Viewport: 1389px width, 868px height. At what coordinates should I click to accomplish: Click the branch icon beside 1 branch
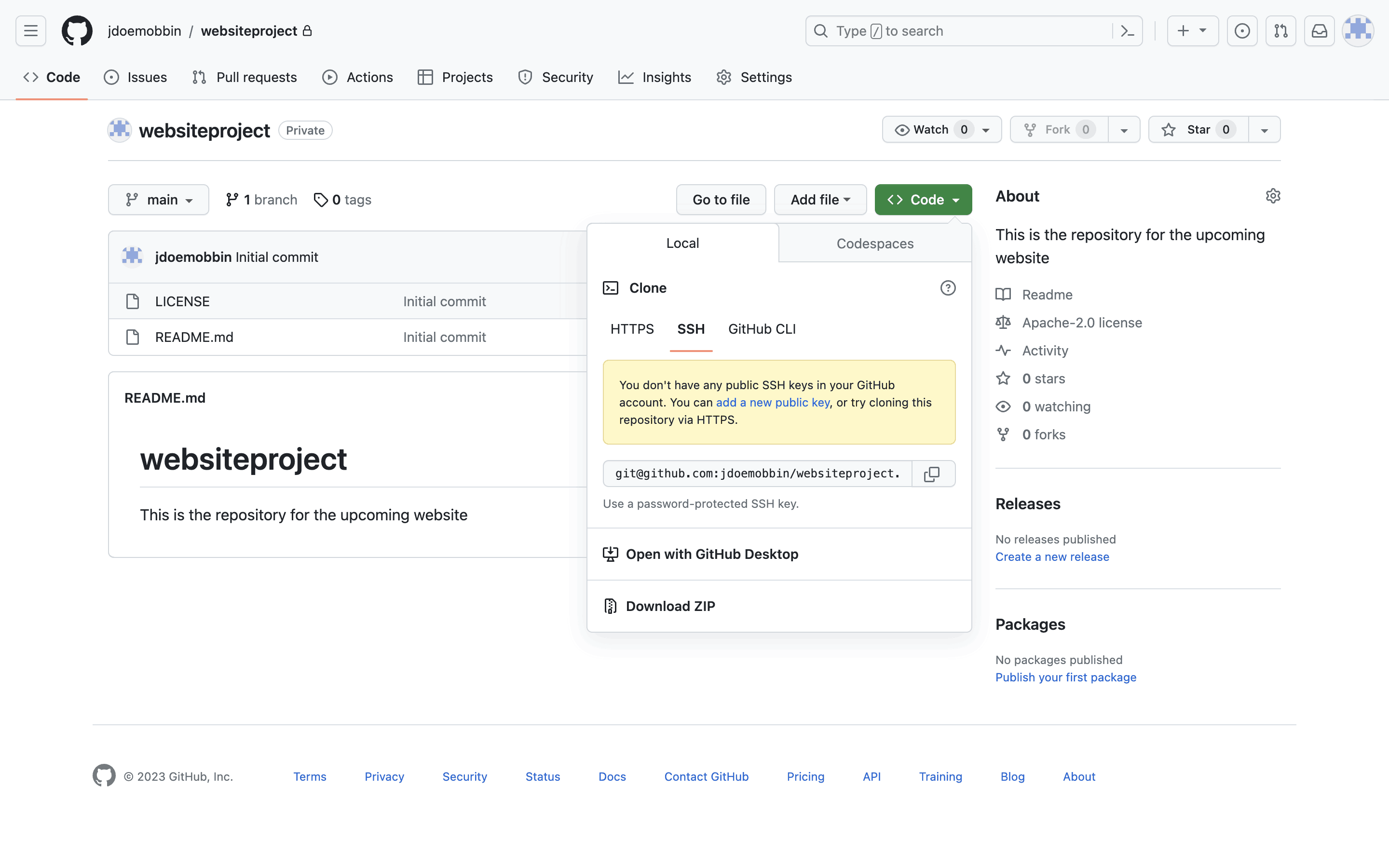[232, 200]
